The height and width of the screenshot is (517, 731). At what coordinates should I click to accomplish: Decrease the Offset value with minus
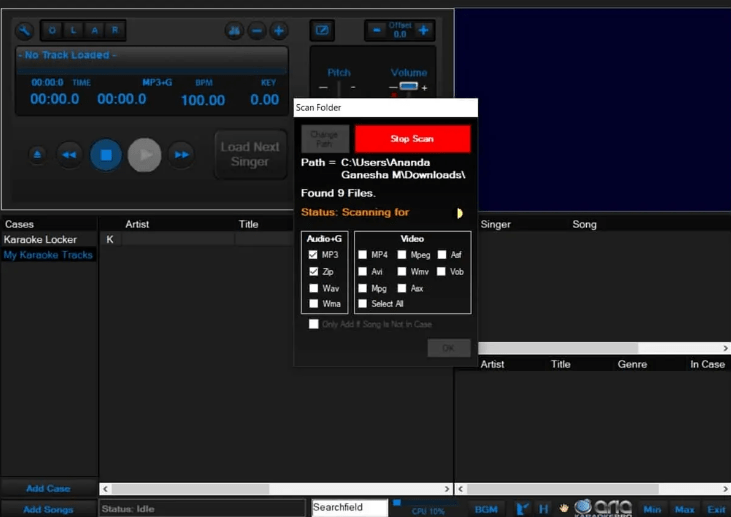pos(377,31)
